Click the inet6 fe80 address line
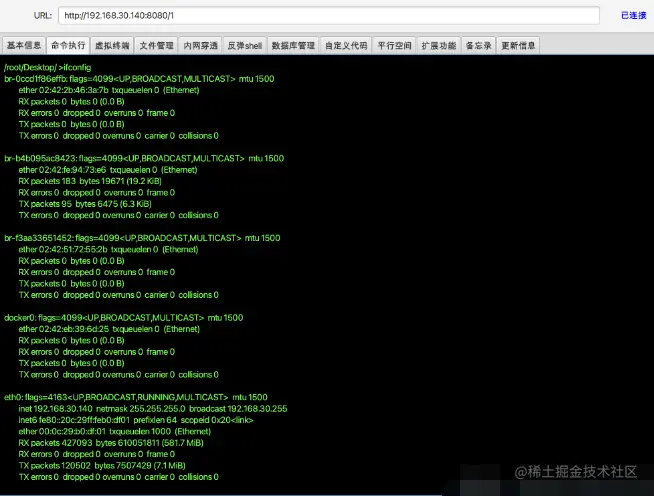The height and width of the screenshot is (496, 654). click(x=136, y=420)
